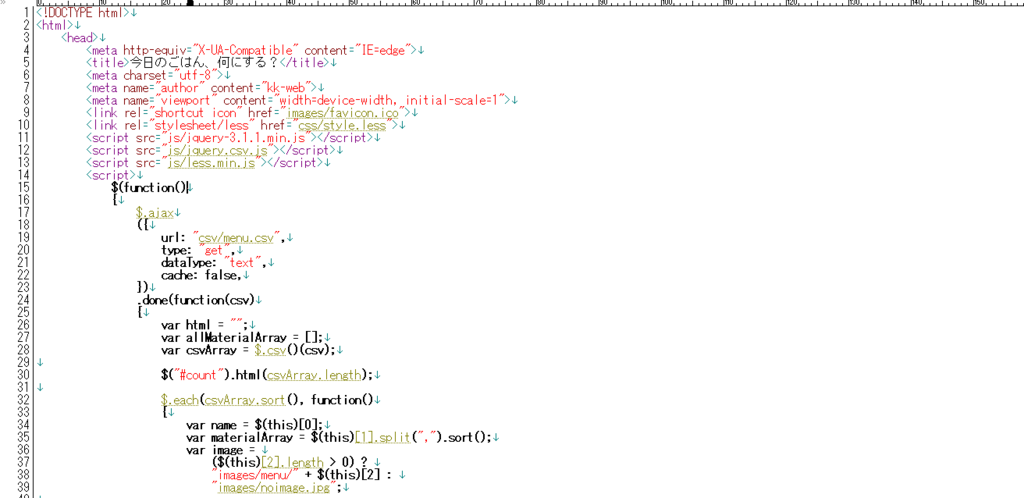Click the $(function() text on line 15

(149, 187)
